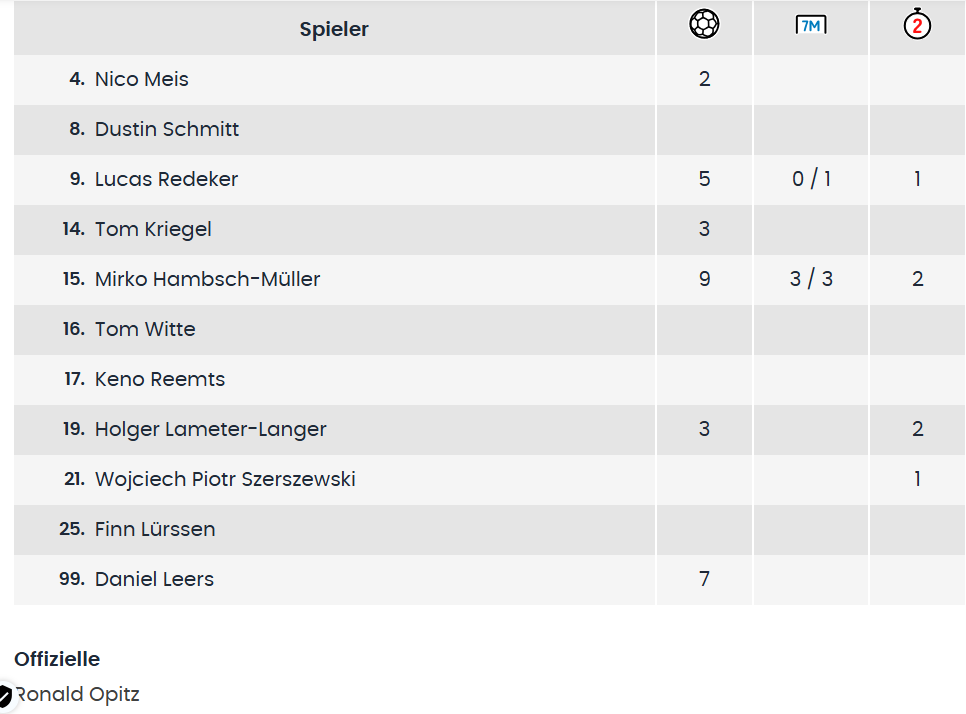Image resolution: width=966 pixels, height=714 pixels.
Task: Click Lucas Redeker's 0 / 1 penalty value
Action: (x=811, y=179)
